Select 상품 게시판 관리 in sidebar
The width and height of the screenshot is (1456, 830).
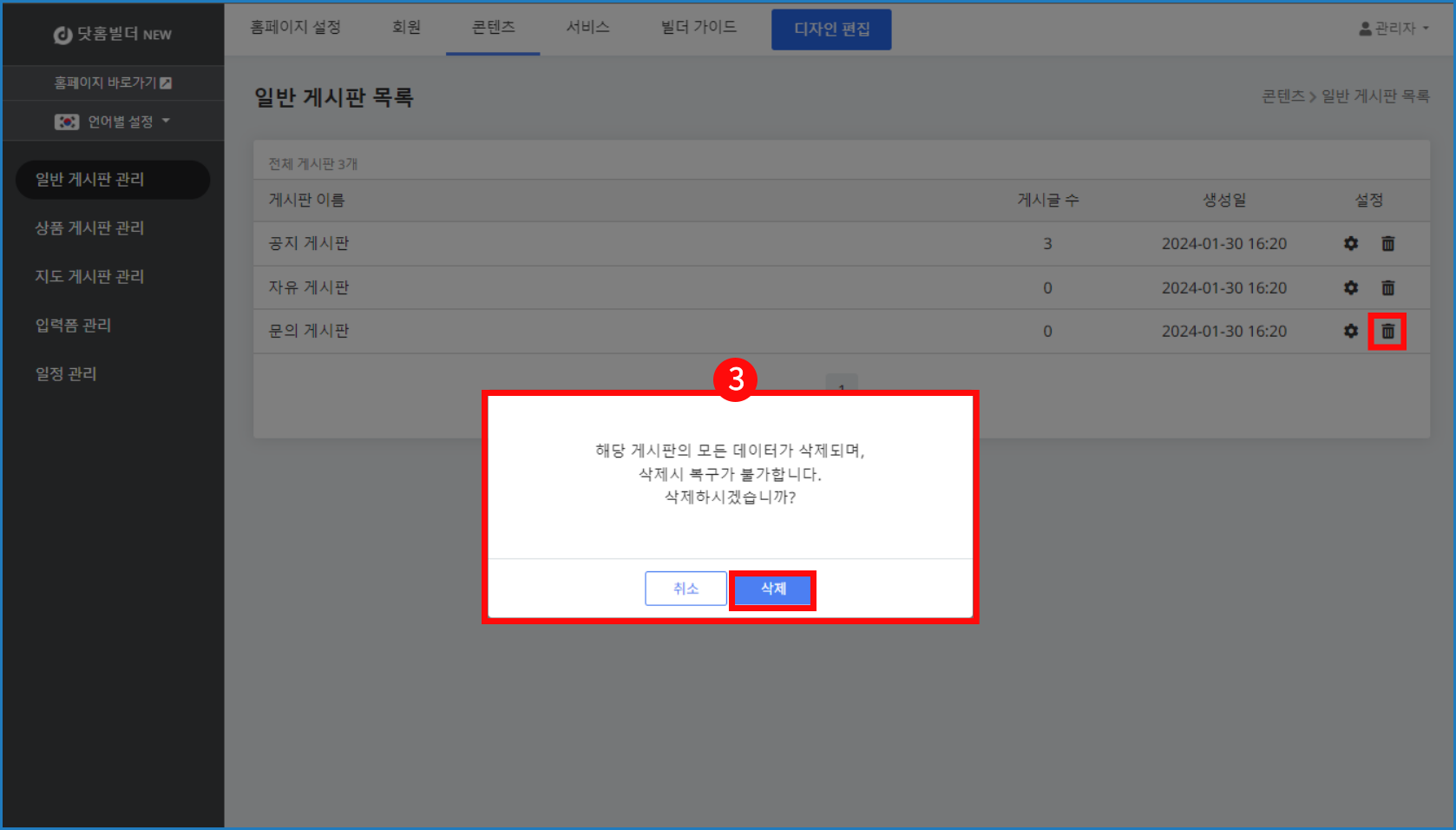[89, 228]
